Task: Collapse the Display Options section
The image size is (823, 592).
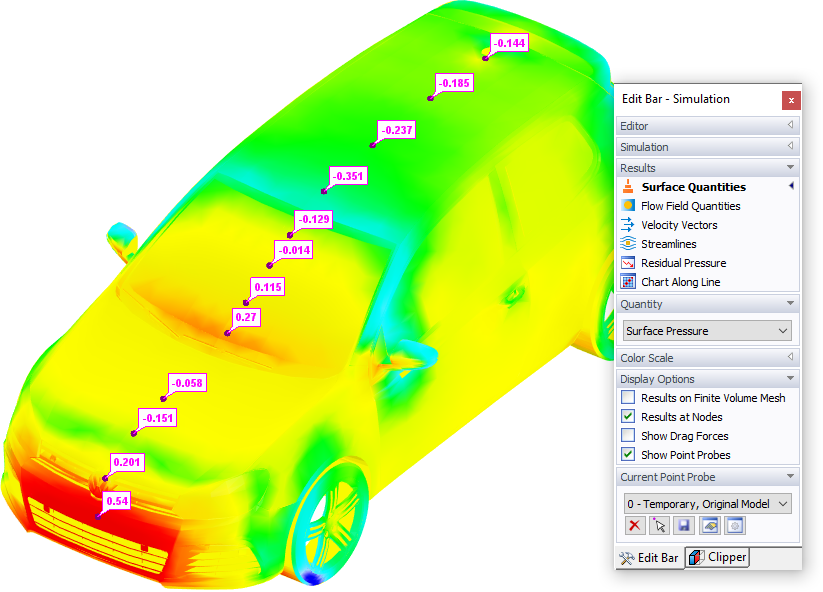Action: click(x=790, y=378)
